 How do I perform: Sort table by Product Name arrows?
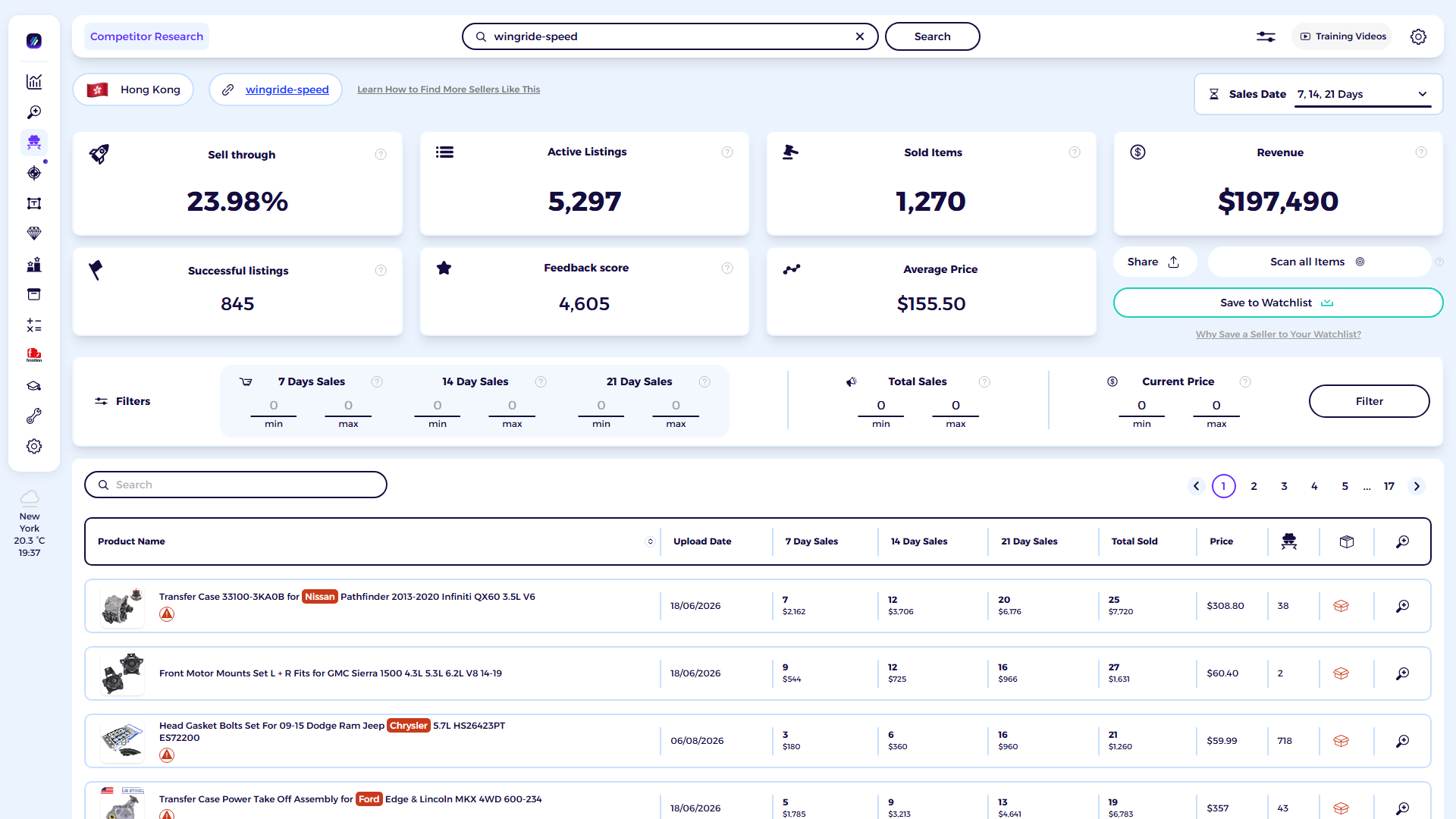[x=650, y=541]
